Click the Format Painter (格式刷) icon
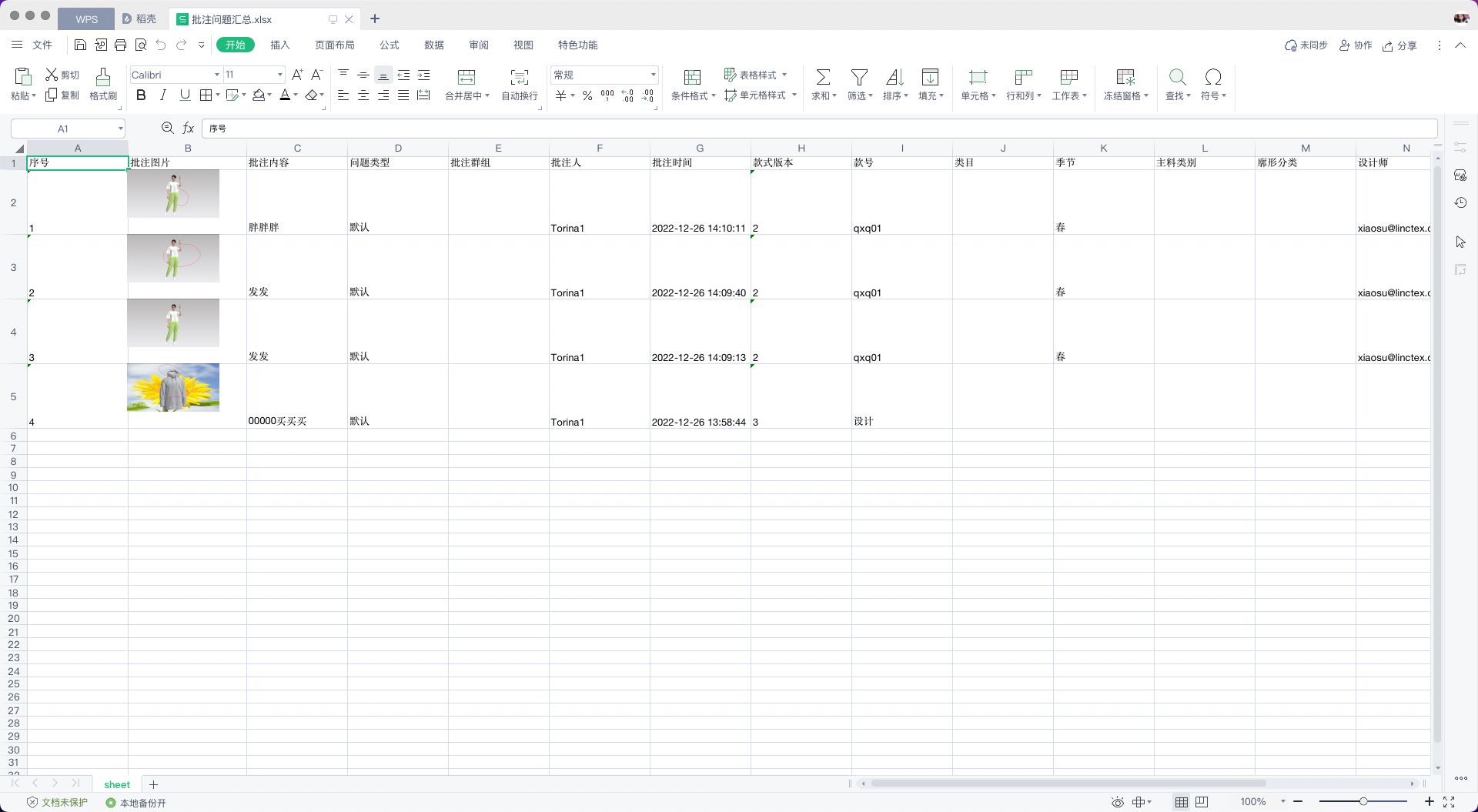This screenshot has height=812, width=1478. 102,77
